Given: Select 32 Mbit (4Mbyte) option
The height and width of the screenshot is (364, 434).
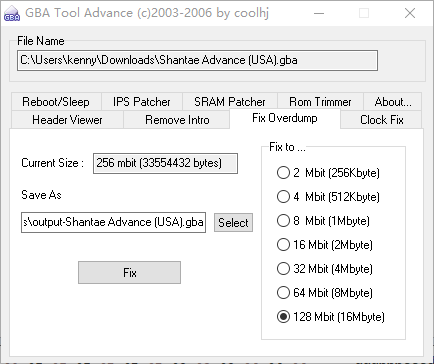Looking at the screenshot, I should coord(324,269).
